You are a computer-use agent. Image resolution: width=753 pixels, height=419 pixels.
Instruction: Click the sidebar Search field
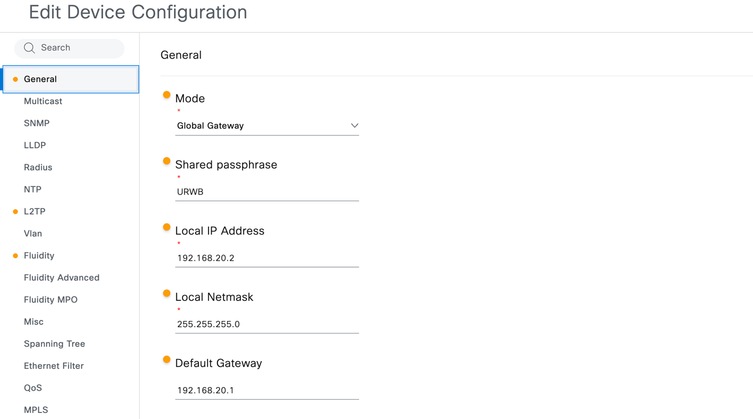[69, 48]
